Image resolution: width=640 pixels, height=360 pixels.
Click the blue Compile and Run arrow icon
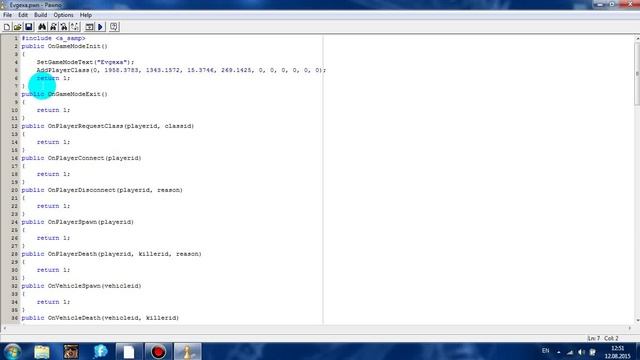[x=100, y=27]
